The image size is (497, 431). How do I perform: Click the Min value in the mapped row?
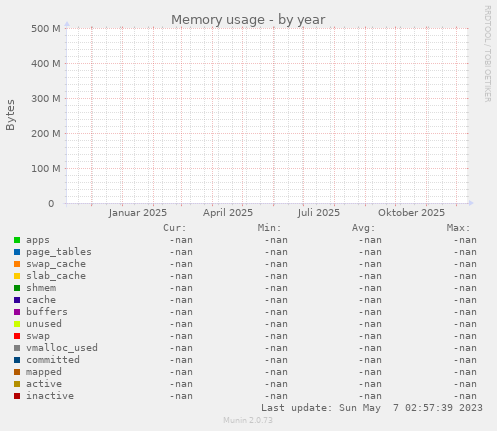(x=276, y=372)
